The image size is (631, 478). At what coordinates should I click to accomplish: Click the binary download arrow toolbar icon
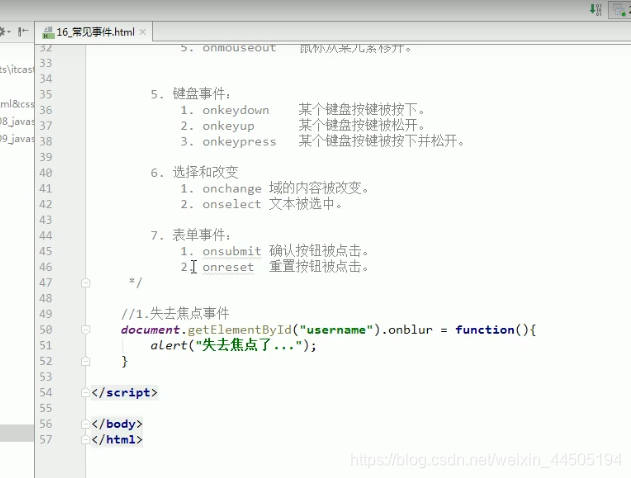(x=596, y=10)
